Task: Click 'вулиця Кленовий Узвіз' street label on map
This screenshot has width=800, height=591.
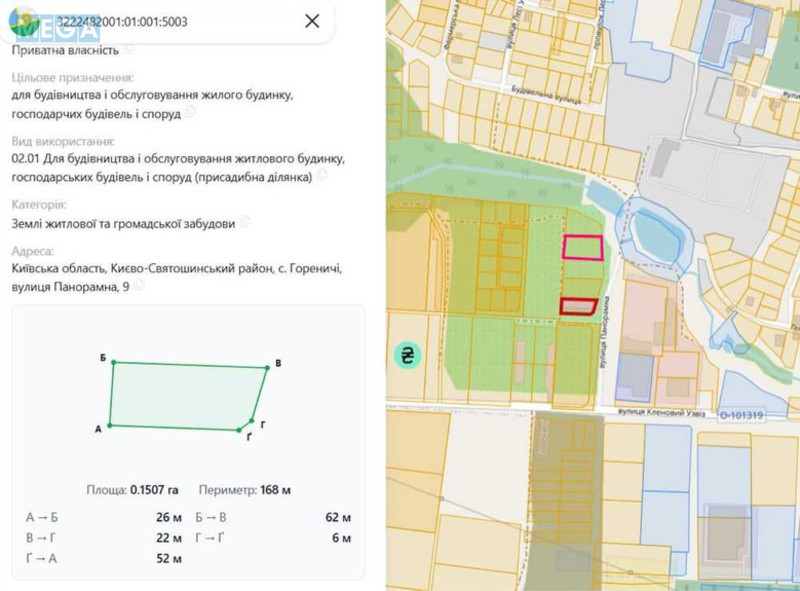Action: (661, 412)
